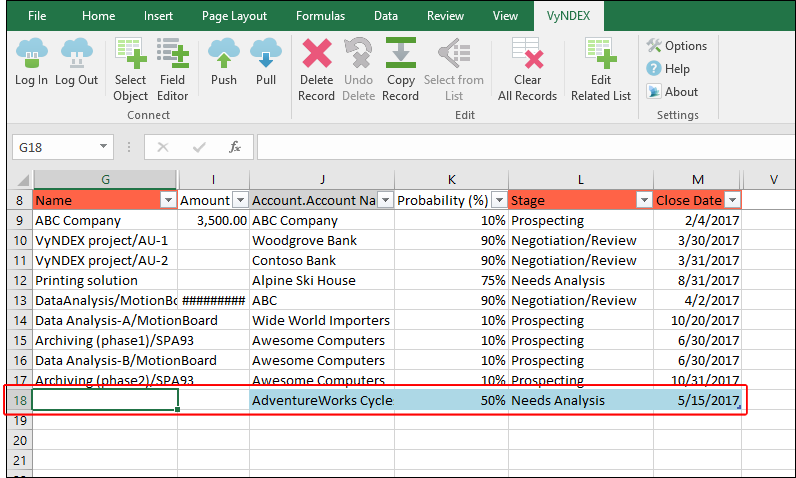Click the Name Box showing G18
Image resolution: width=796 pixels, height=478 pixels.
[62, 147]
